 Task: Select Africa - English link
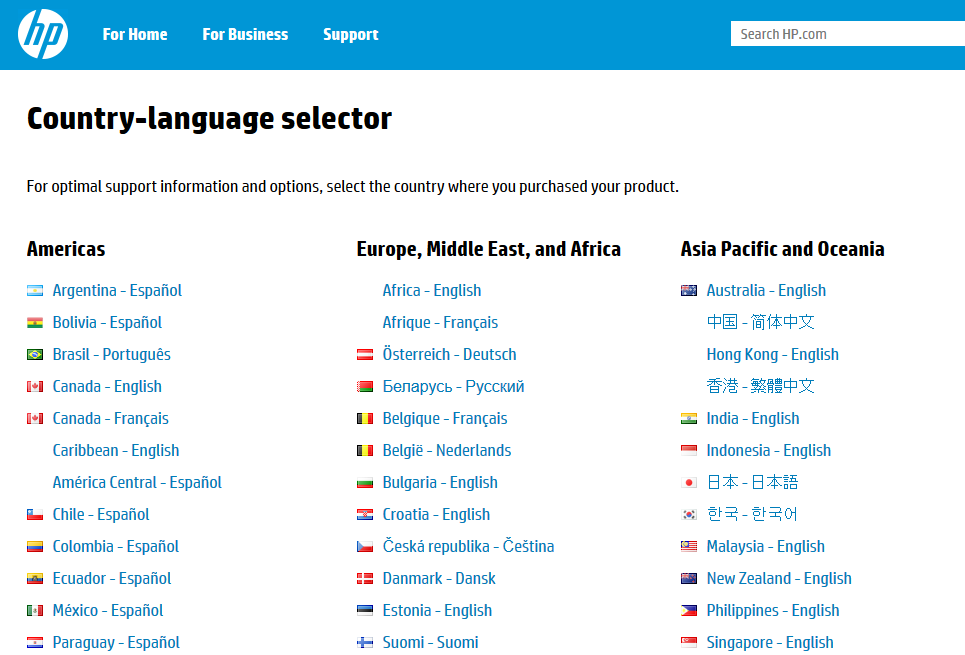pyautogui.click(x=431, y=291)
